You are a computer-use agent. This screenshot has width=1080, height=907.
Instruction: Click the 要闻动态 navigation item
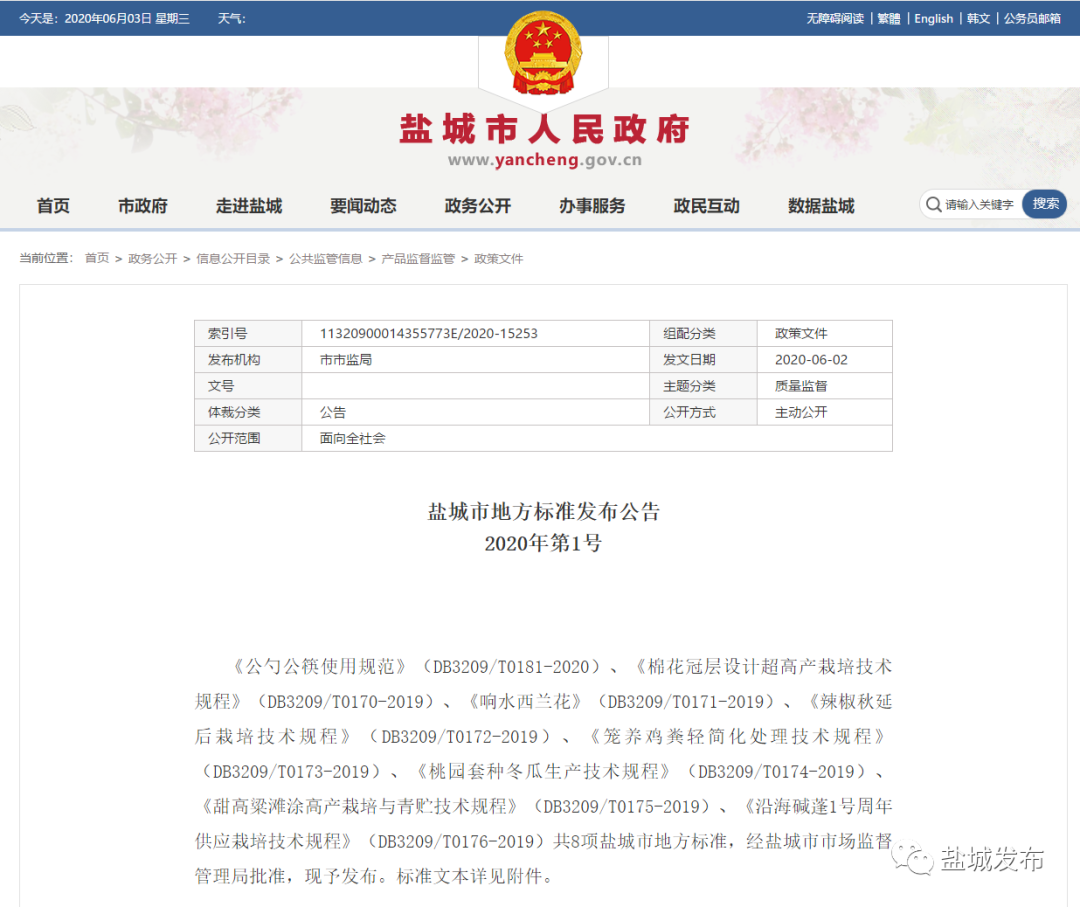[363, 206]
